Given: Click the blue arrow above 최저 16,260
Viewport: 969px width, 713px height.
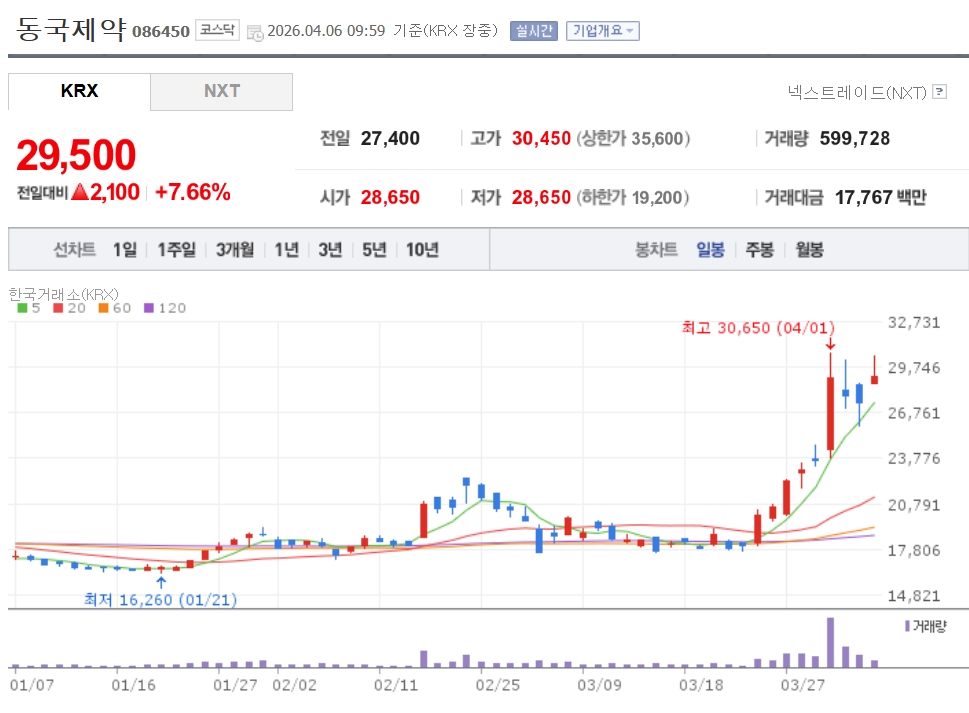Looking at the screenshot, I should pyautogui.click(x=161, y=580).
